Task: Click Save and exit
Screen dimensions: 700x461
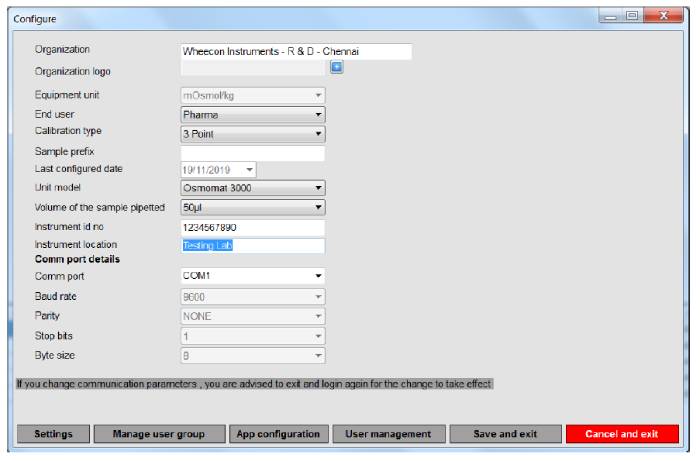Action: coord(505,434)
